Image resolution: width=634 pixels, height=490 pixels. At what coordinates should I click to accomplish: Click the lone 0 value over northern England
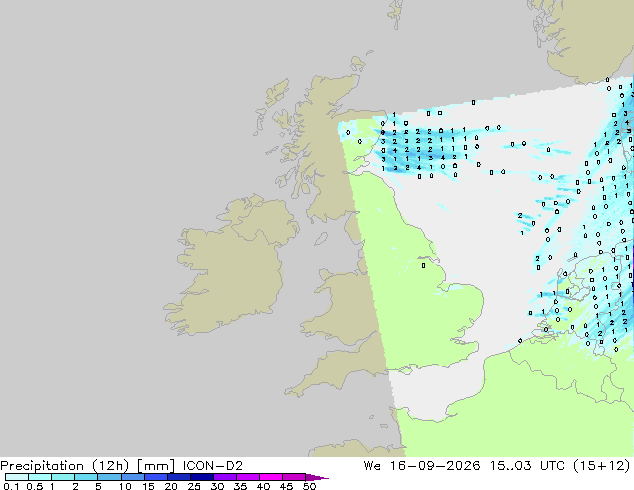[423, 266]
